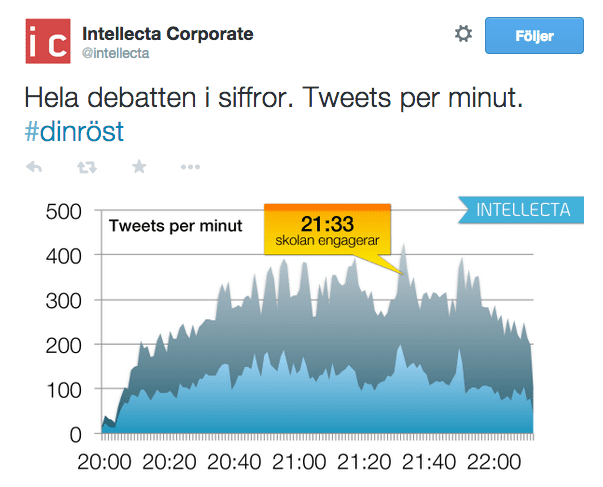Open the #dinröst hashtag
Image resolution: width=603 pixels, height=487 pixels.
pyautogui.click(x=74, y=132)
